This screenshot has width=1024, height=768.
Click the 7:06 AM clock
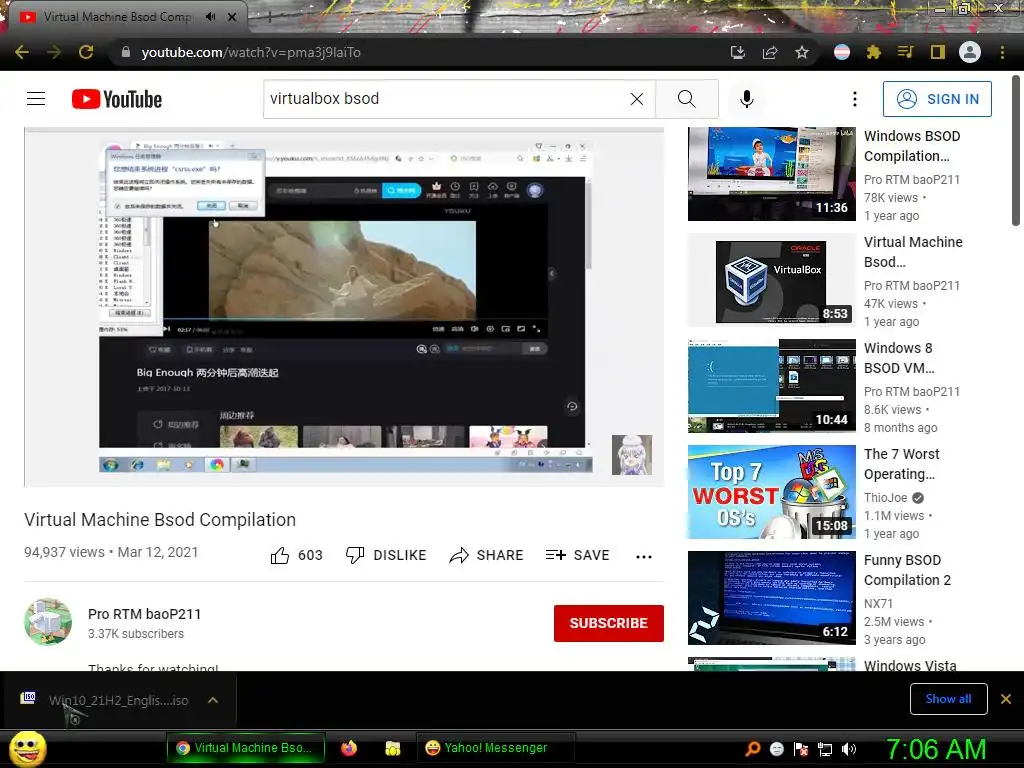935,749
